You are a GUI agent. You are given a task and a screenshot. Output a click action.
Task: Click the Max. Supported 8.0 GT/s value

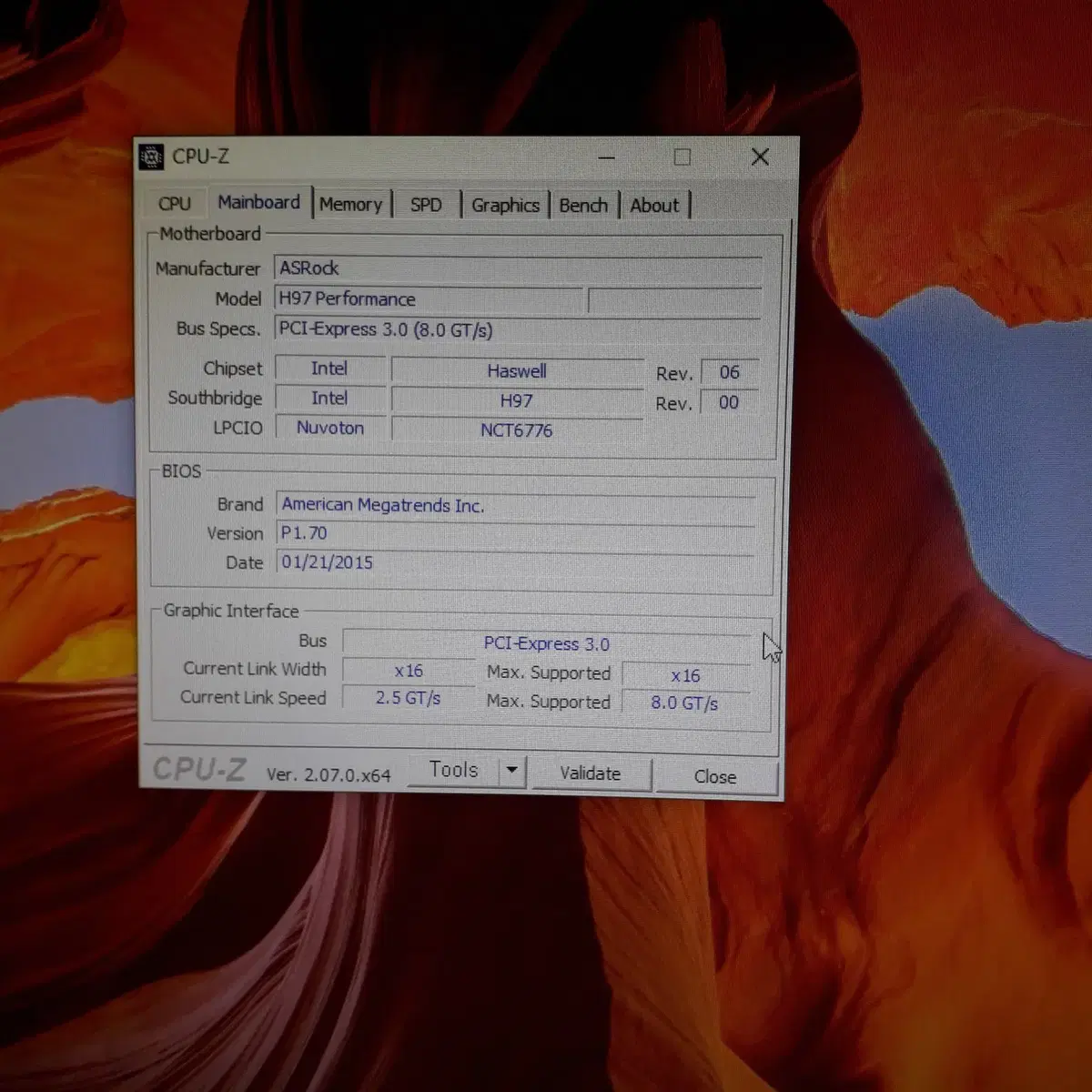coord(685,703)
